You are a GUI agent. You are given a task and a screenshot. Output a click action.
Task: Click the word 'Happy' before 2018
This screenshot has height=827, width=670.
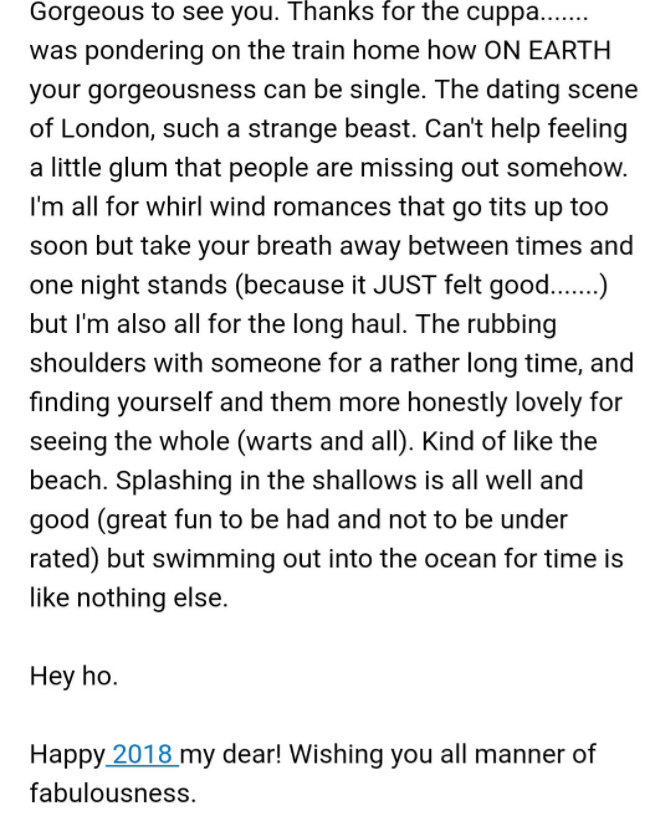click(68, 755)
